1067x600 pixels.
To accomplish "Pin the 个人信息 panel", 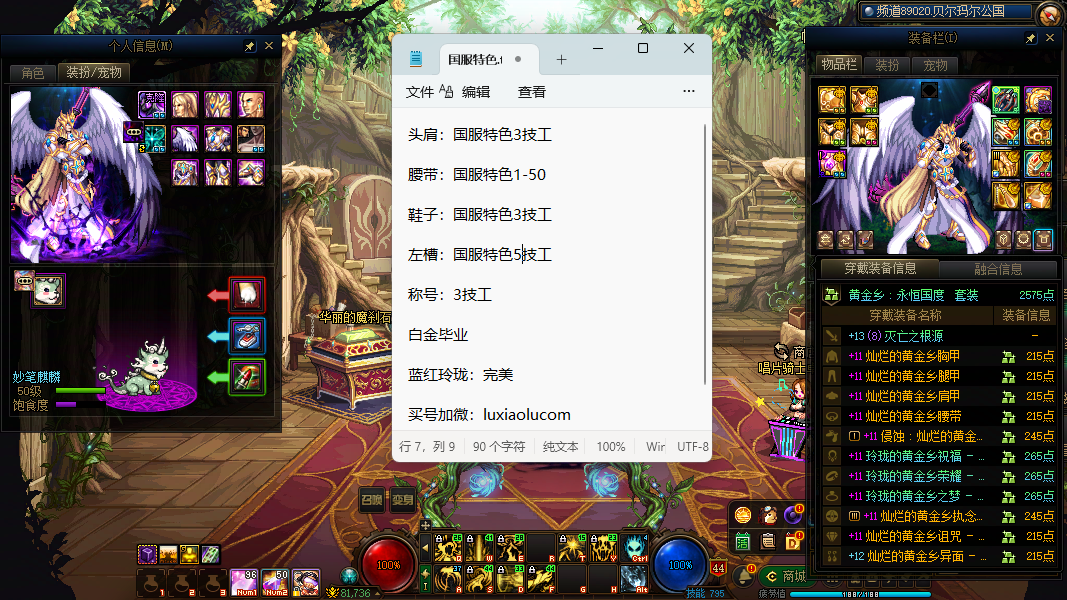I will [x=250, y=46].
